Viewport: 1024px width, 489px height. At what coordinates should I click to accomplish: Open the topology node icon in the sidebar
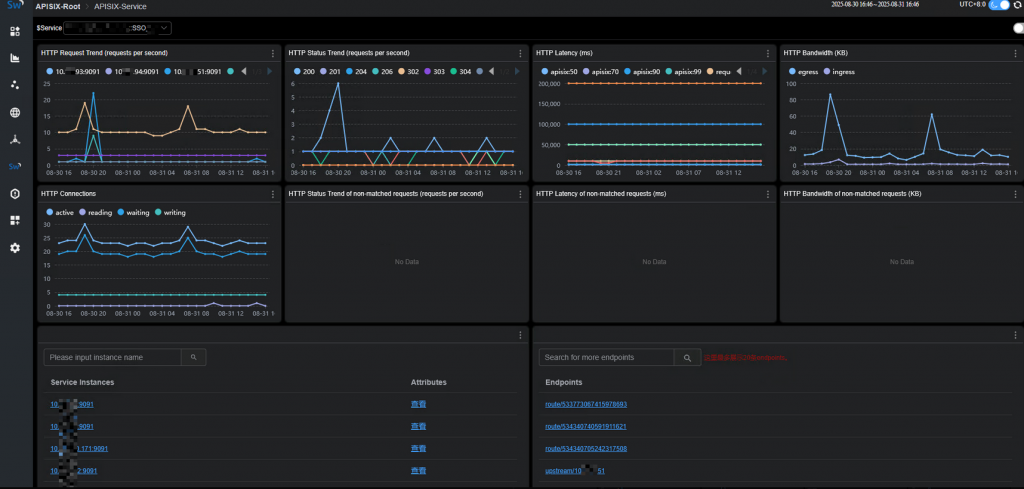tap(15, 139)
